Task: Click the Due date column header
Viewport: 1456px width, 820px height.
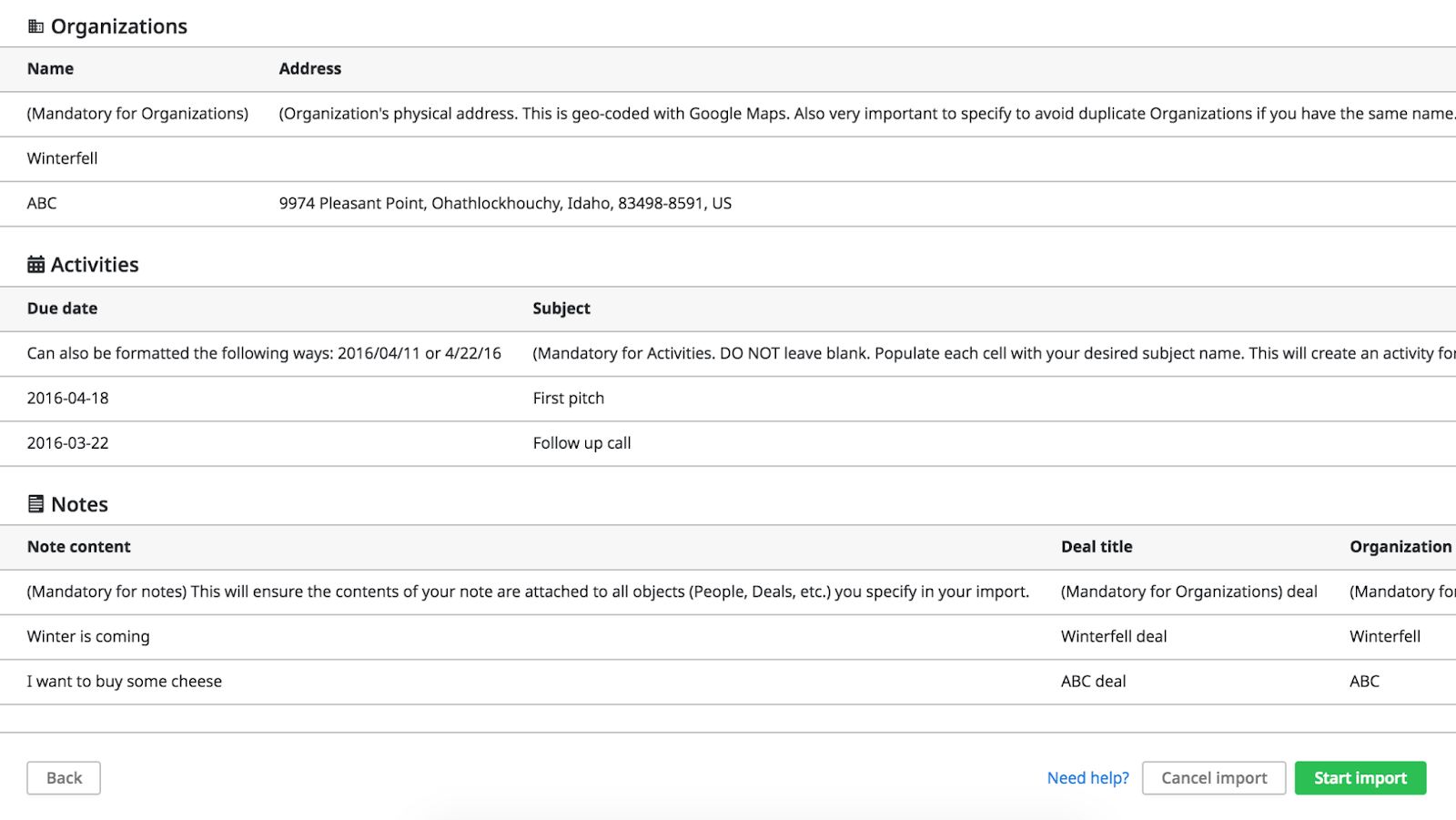Action: click(62, 308)
